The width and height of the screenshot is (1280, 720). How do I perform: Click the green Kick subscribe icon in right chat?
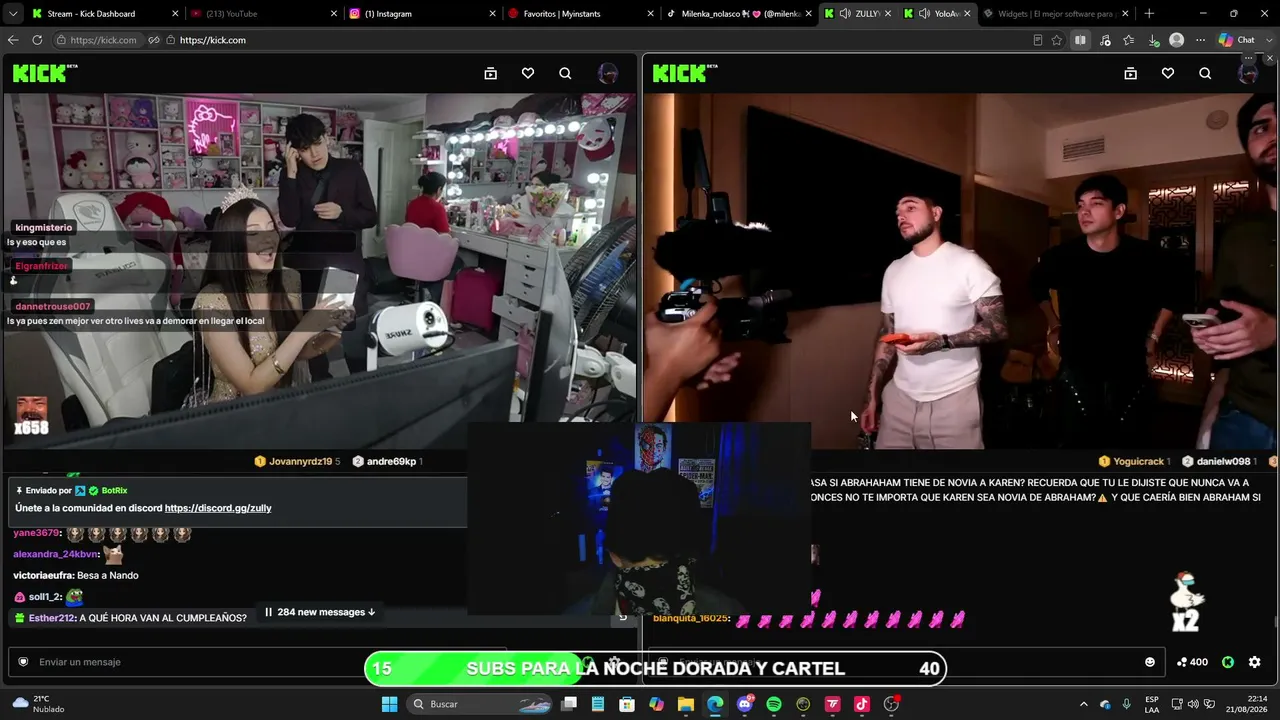pos(1228,662)
